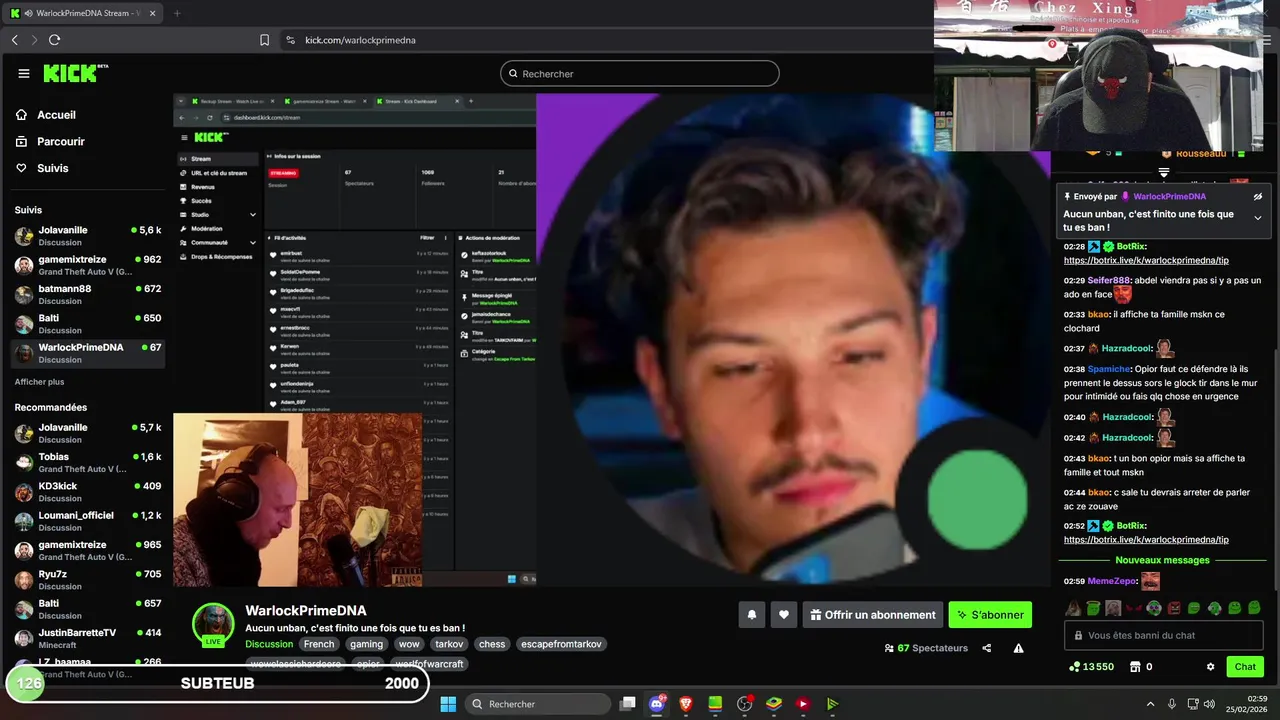Pick the angry red face emote

(x=1174, y=608)
